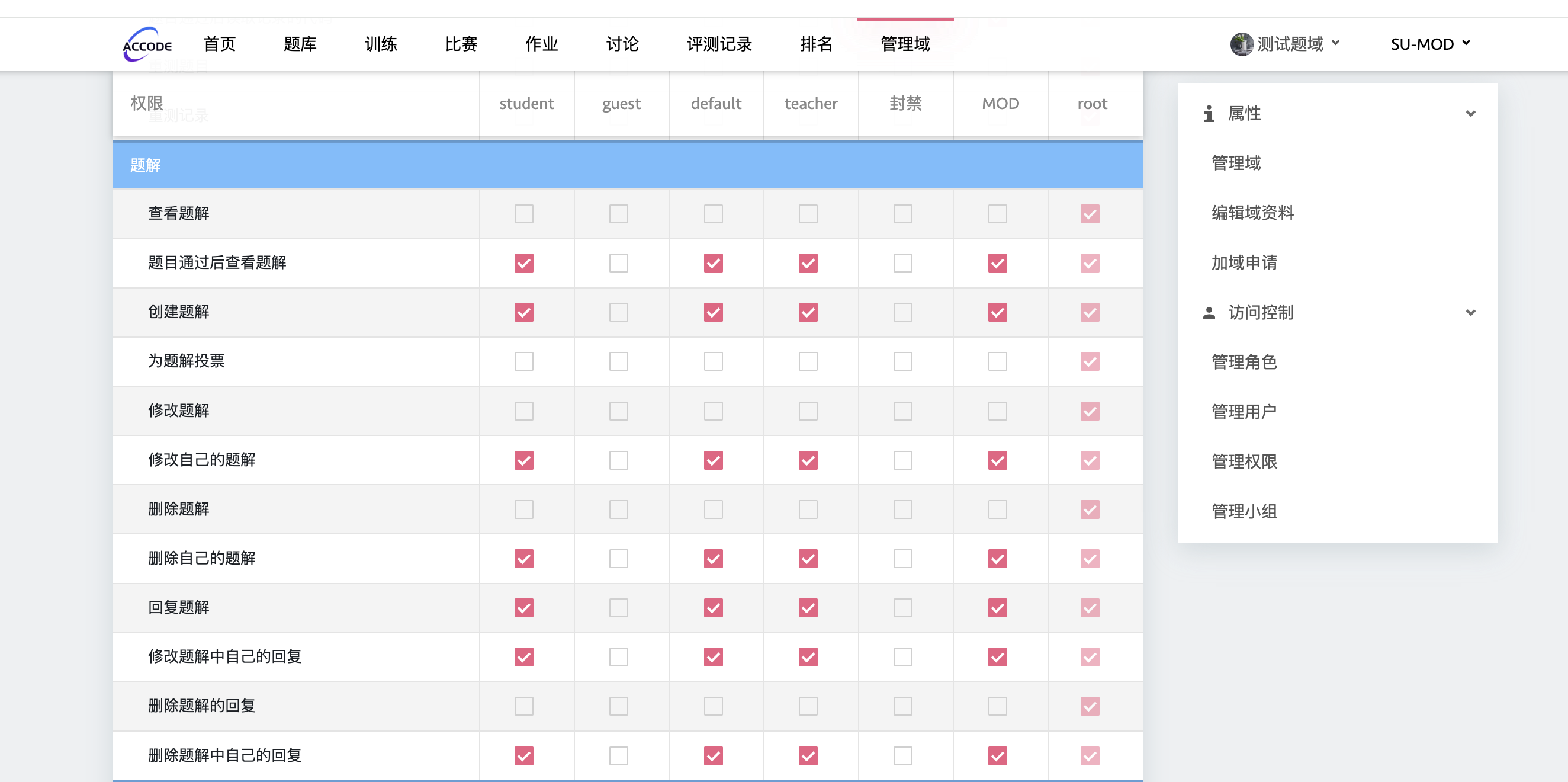
Task: Enable 修改题解 for MOD role
Action: (997, 411)
